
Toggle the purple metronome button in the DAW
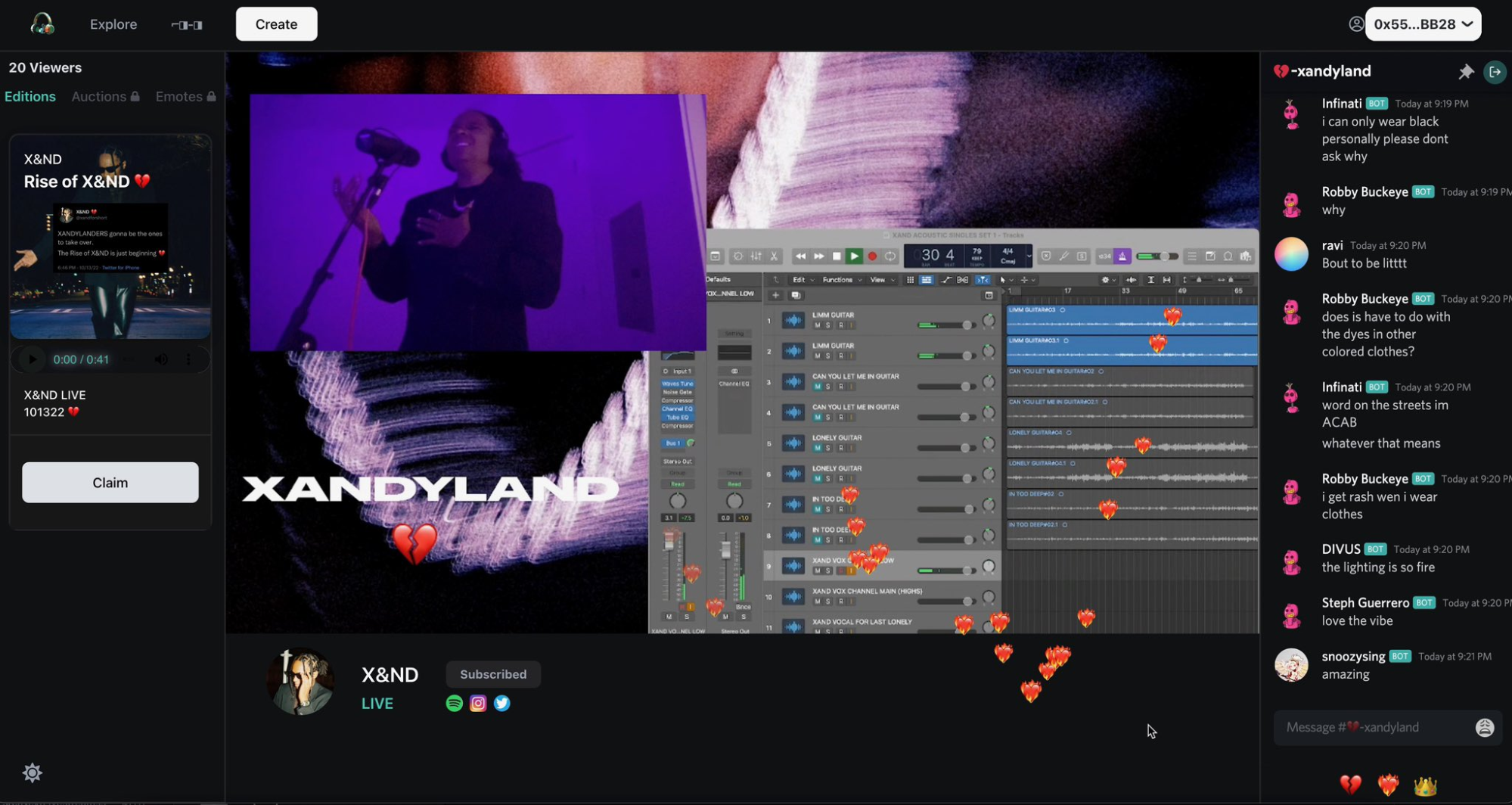point(1122,256)
